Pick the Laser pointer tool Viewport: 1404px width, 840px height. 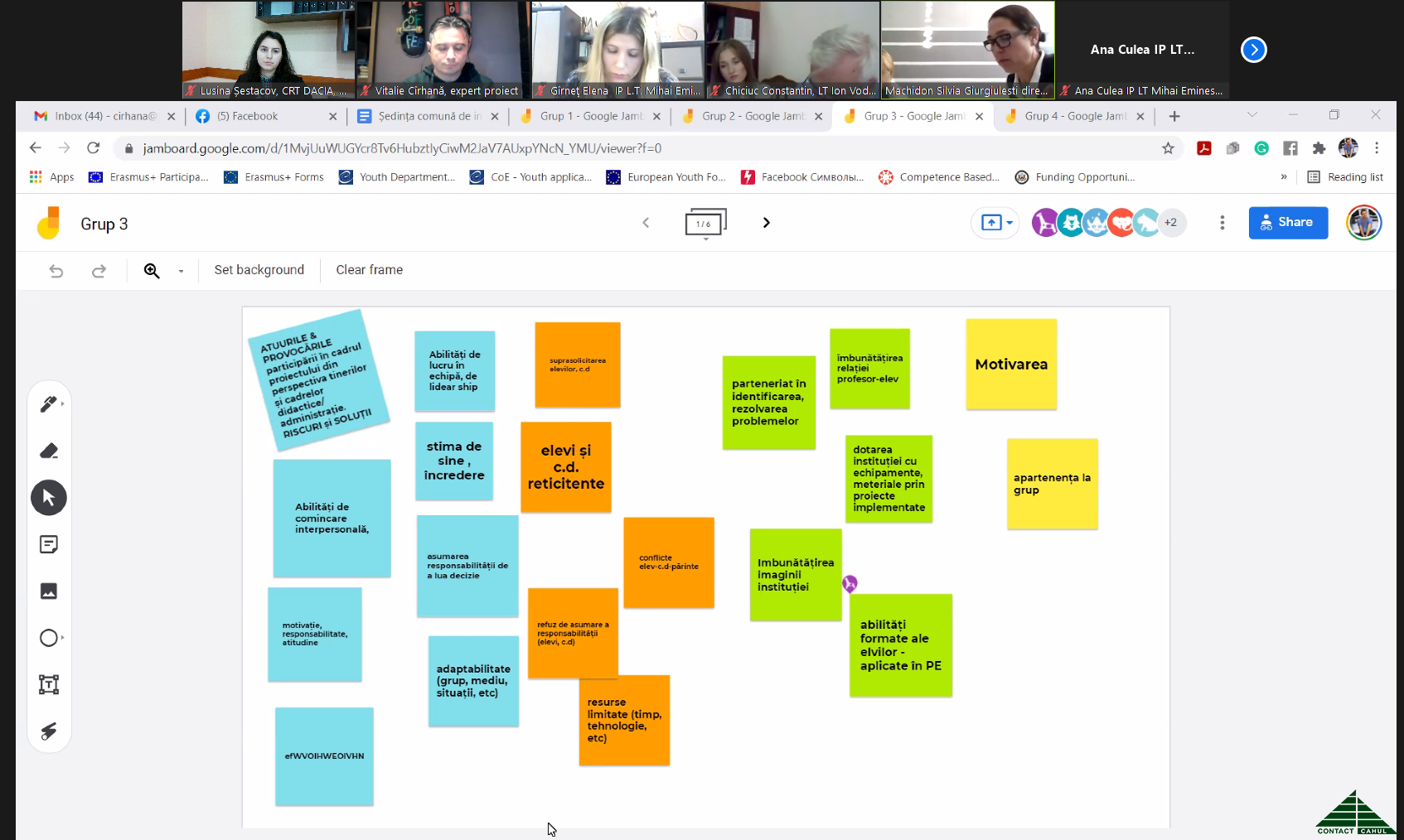(x=49, y=731)
